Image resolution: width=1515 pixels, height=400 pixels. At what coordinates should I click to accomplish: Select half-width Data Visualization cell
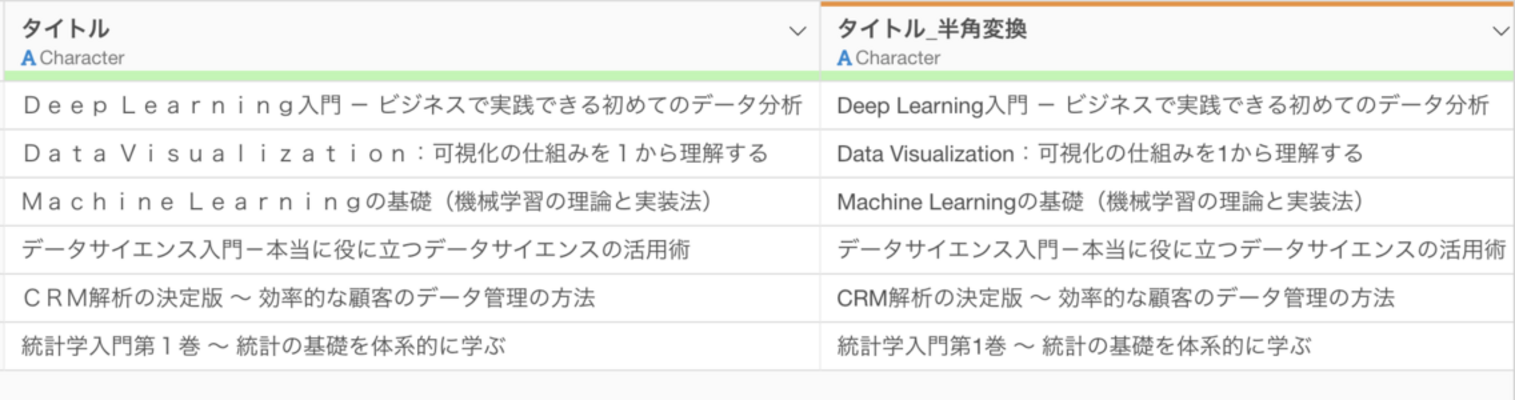click(x=1100, y=153)
